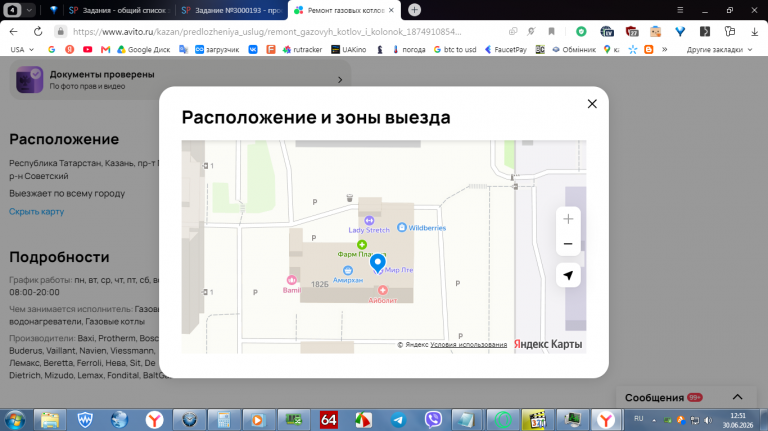Open Google Диск bookmark
The image size is (768, 431).
pos(145,49)
